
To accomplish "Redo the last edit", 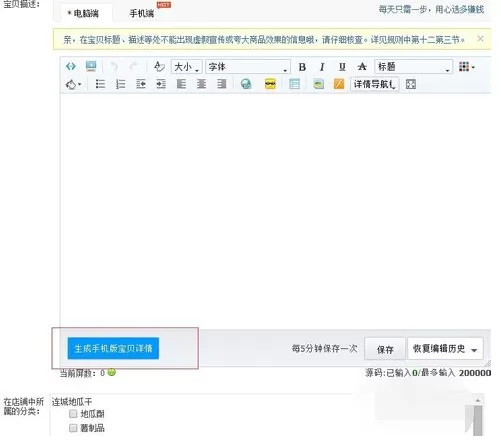I will (x=134, y=67).
